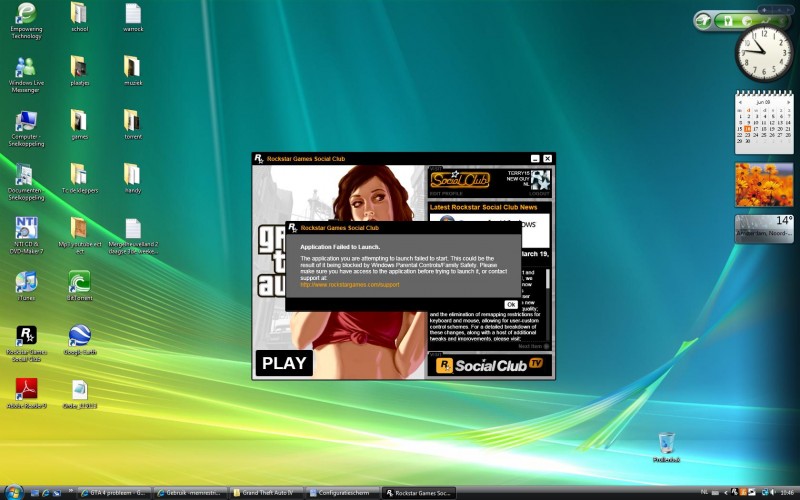Expand quick launch overflow chevron
Screen dimensions: 800x500
71,492
